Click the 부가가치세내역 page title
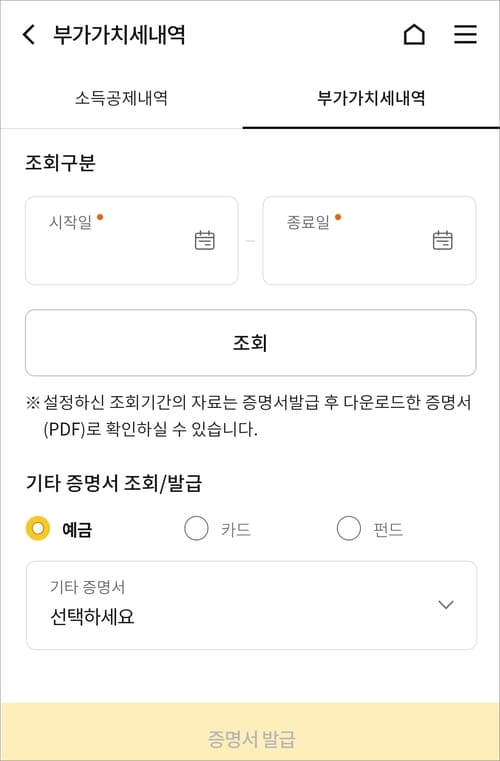Viewport: 500px width, 761px height. (x=119, y=35)
